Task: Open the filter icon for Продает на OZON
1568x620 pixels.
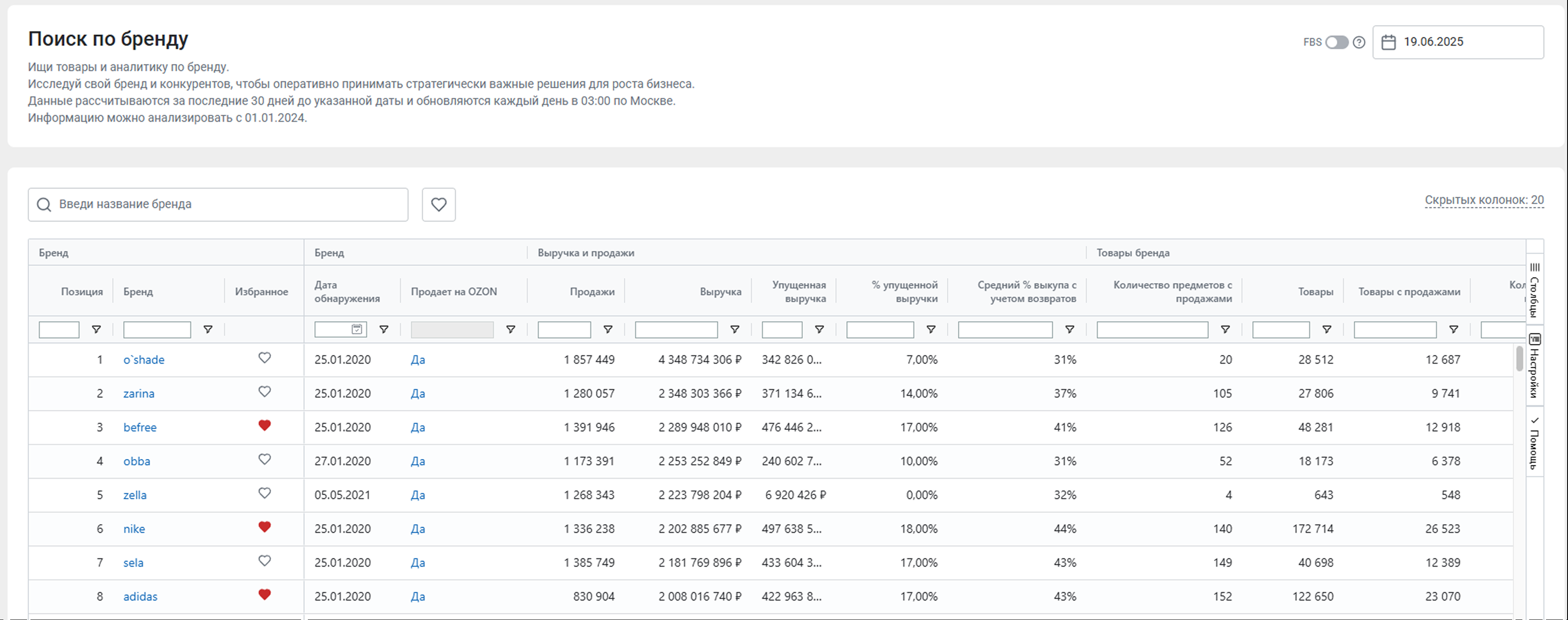Action: click(x=511, y=329)
